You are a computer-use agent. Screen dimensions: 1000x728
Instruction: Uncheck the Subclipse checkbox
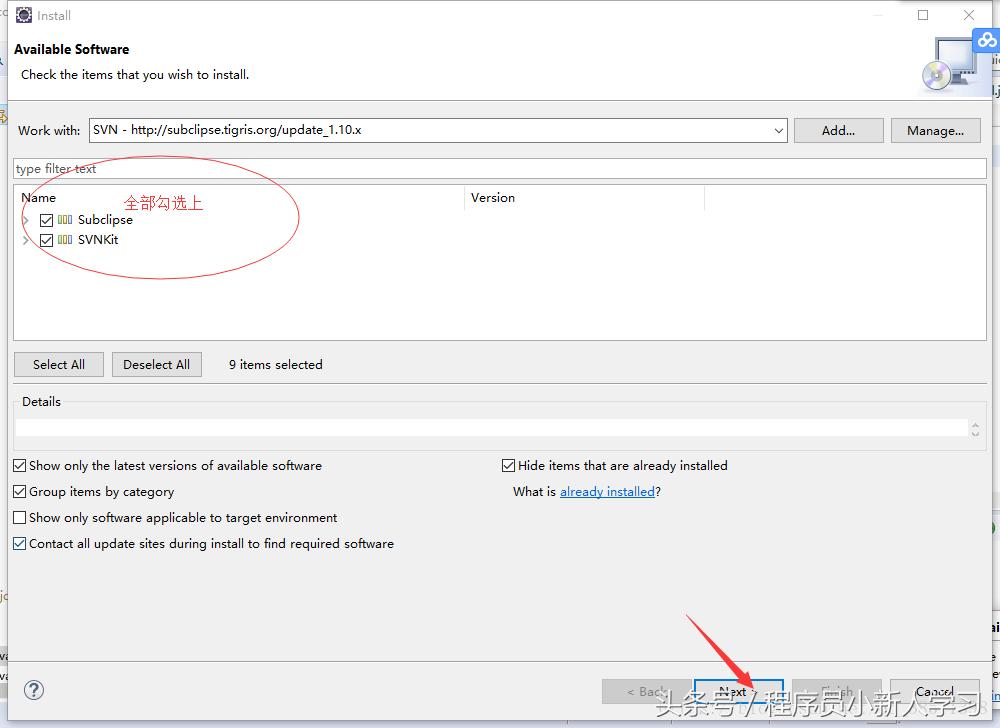click(46, 220)
